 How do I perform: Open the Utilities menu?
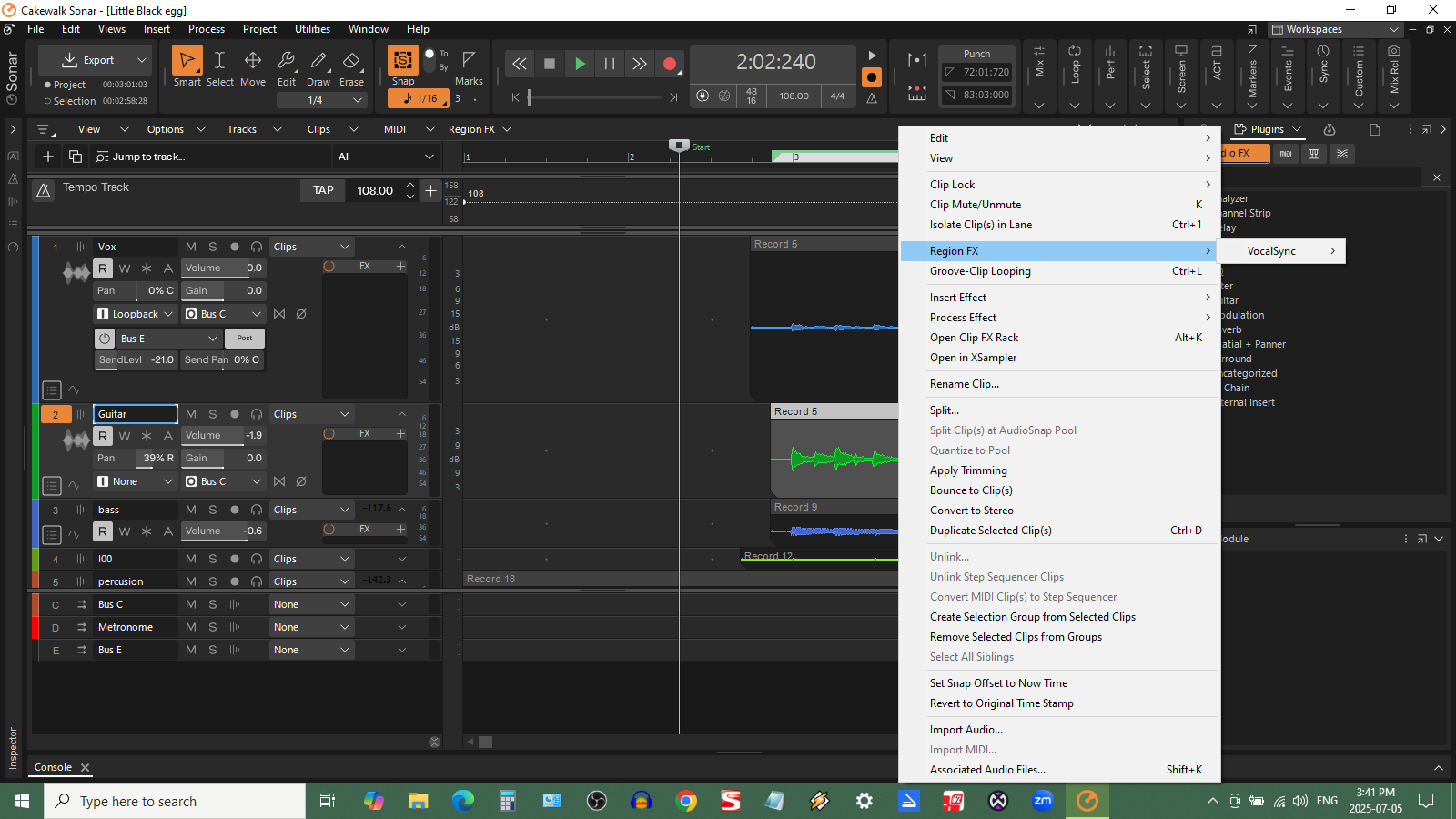pyautogui.click(x=312, y=29)
